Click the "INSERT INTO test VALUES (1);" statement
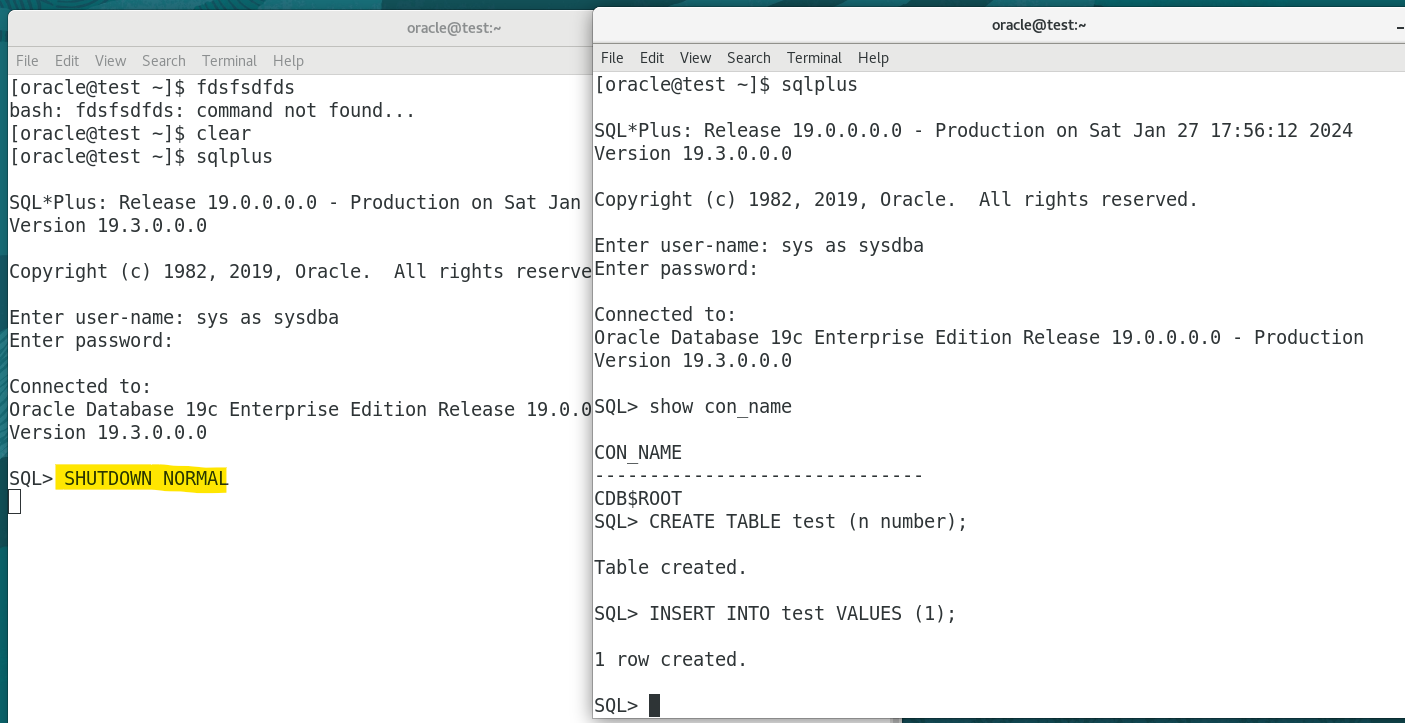This screenshot has height=723, width=1405. 803,614
